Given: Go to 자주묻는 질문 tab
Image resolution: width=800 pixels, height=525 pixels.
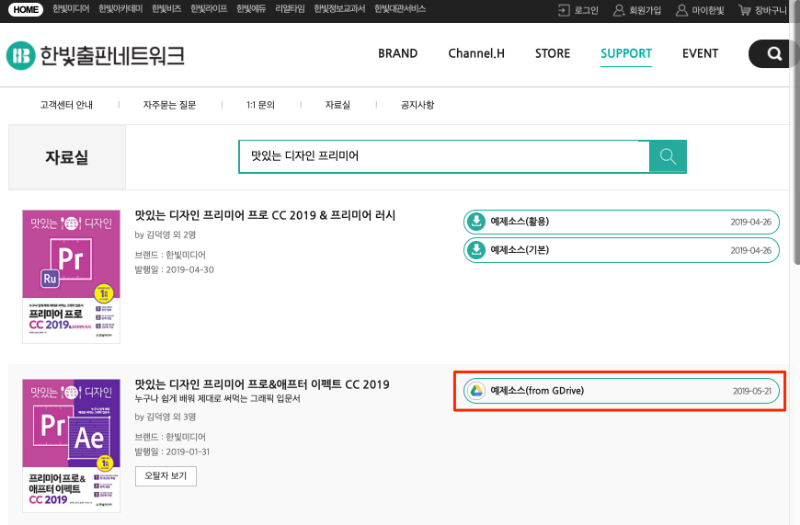Looking at the screenshot, I should [x=169, y=105].
